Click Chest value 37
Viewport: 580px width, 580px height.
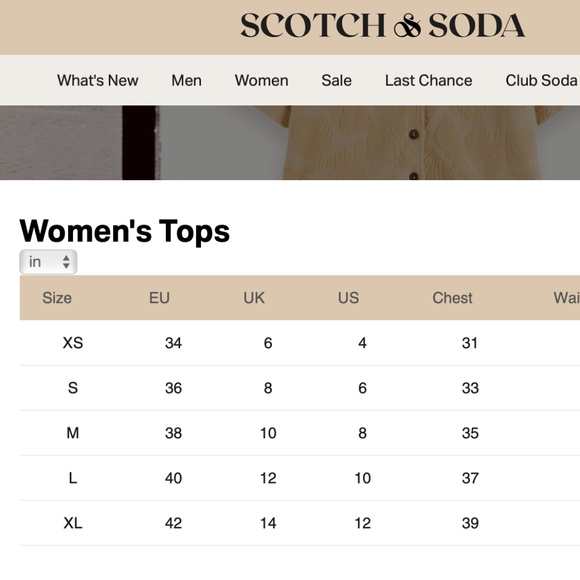pyautogui.click(x=470, y=478)
